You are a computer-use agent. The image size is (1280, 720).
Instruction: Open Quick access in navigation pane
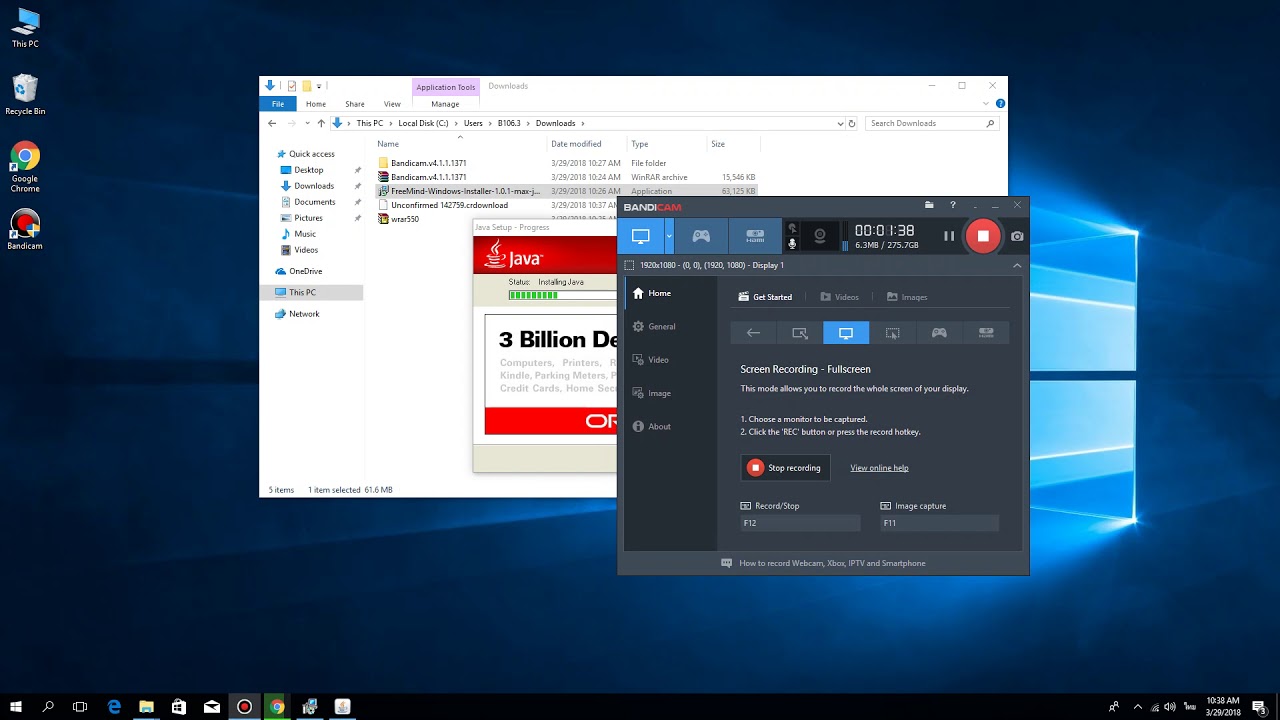(x=312, y=154)
